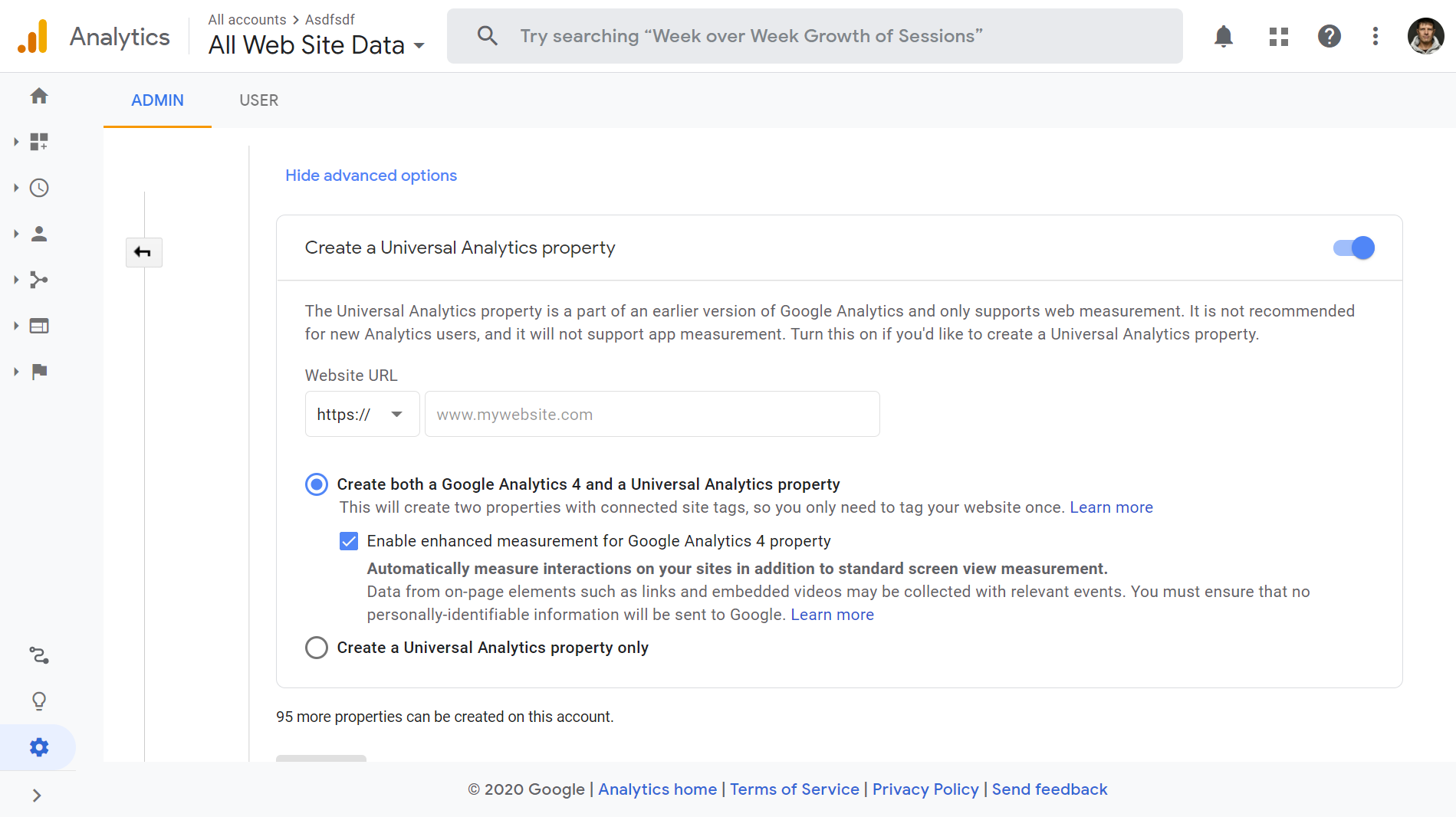Uncheck Enable enhanced measurement checkbox
Screen dimensions: 1456x817
(x=349, y=541)
